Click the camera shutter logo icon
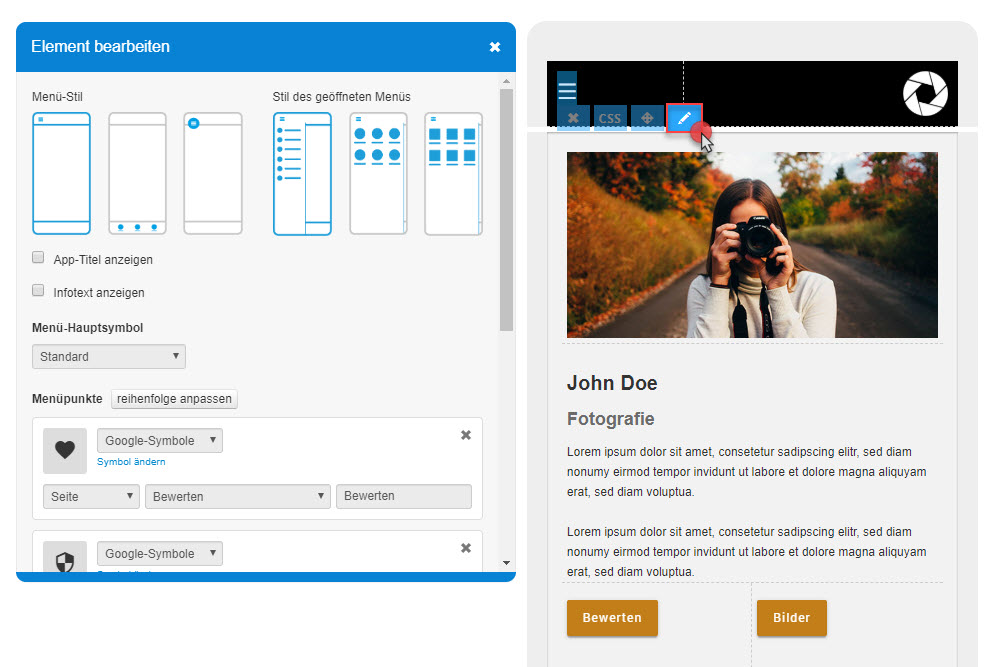The width and height of the screenshot is (993, 667). (x=925, y=93)
